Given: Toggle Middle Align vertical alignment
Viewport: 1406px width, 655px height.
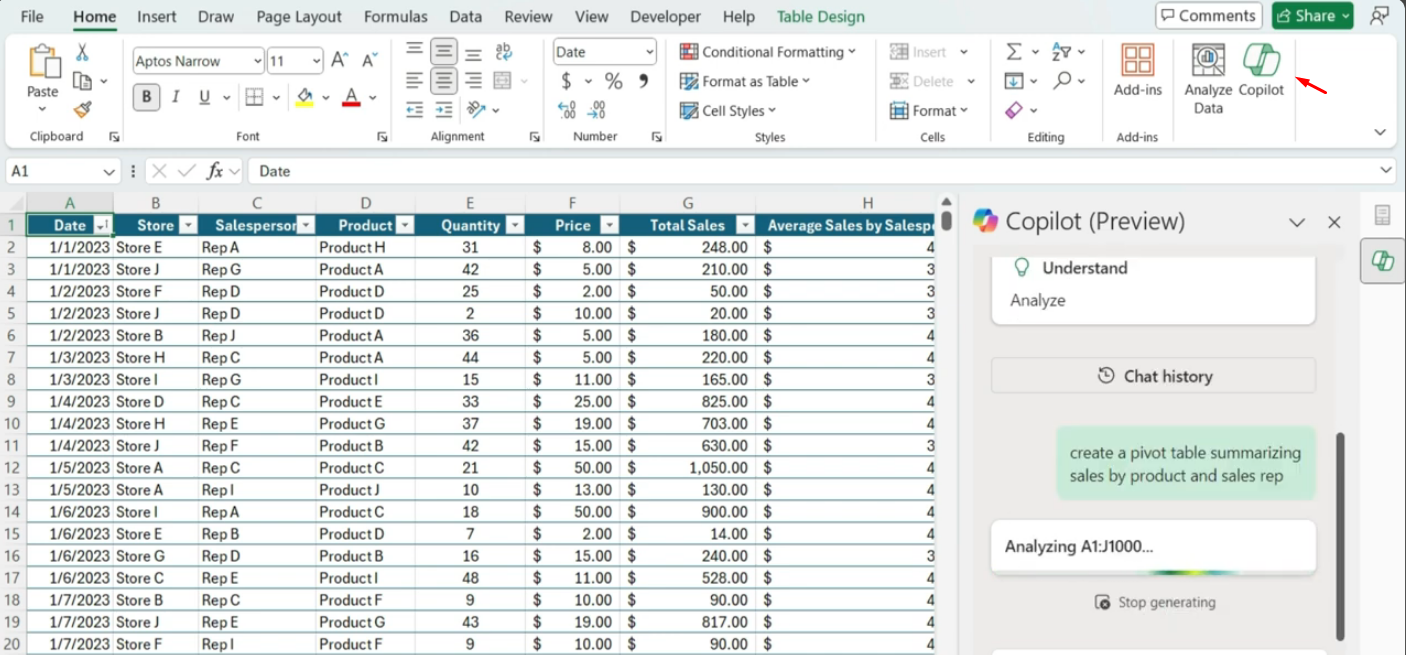Looking at the screenshot, I should [444, 52].
